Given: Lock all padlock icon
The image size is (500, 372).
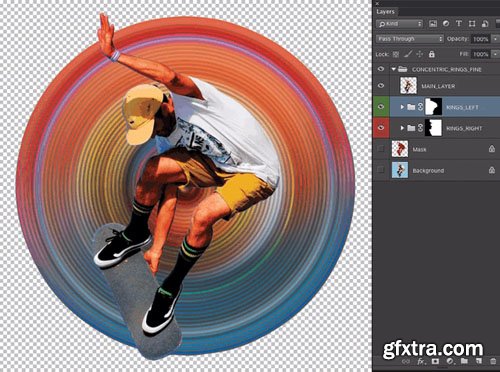Looking at the screenshot, I should (x=432, y=54).
